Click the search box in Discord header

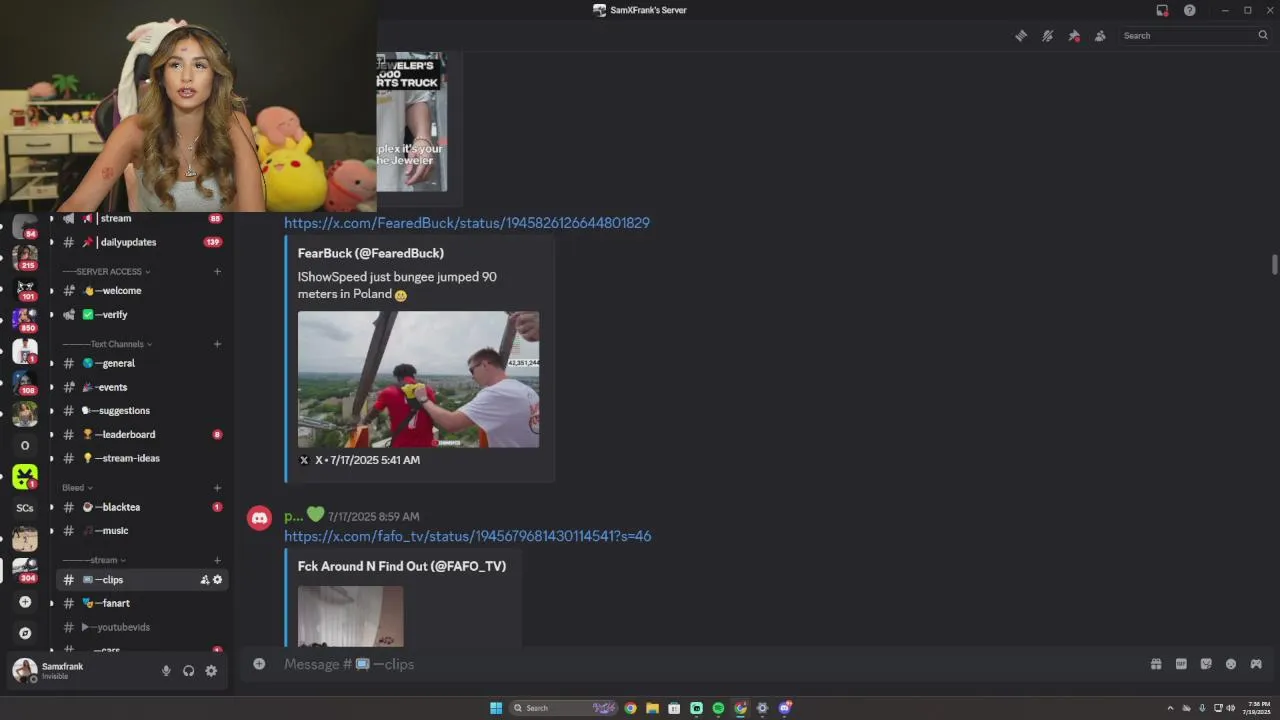pyautogui.click(x=1194, y=36)
